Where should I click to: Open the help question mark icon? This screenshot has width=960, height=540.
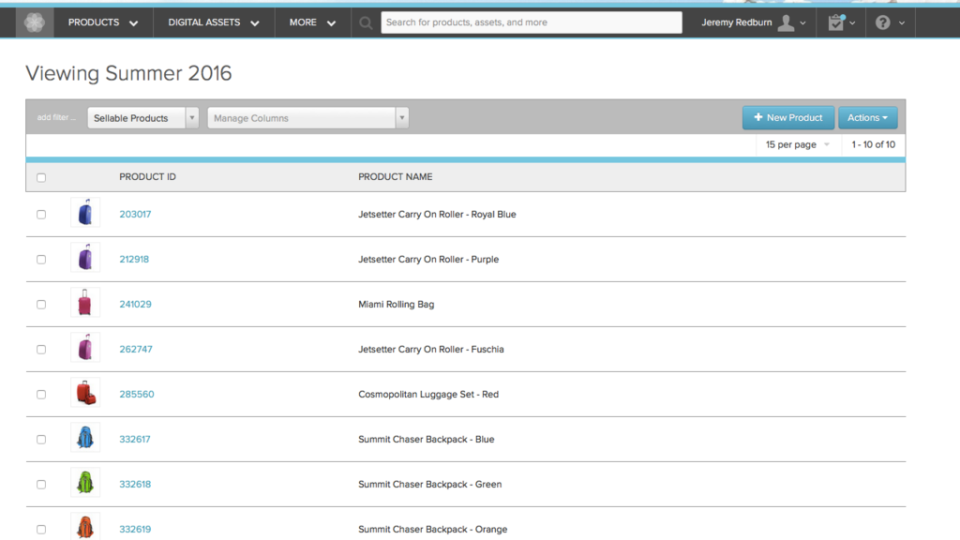point(882,22)
